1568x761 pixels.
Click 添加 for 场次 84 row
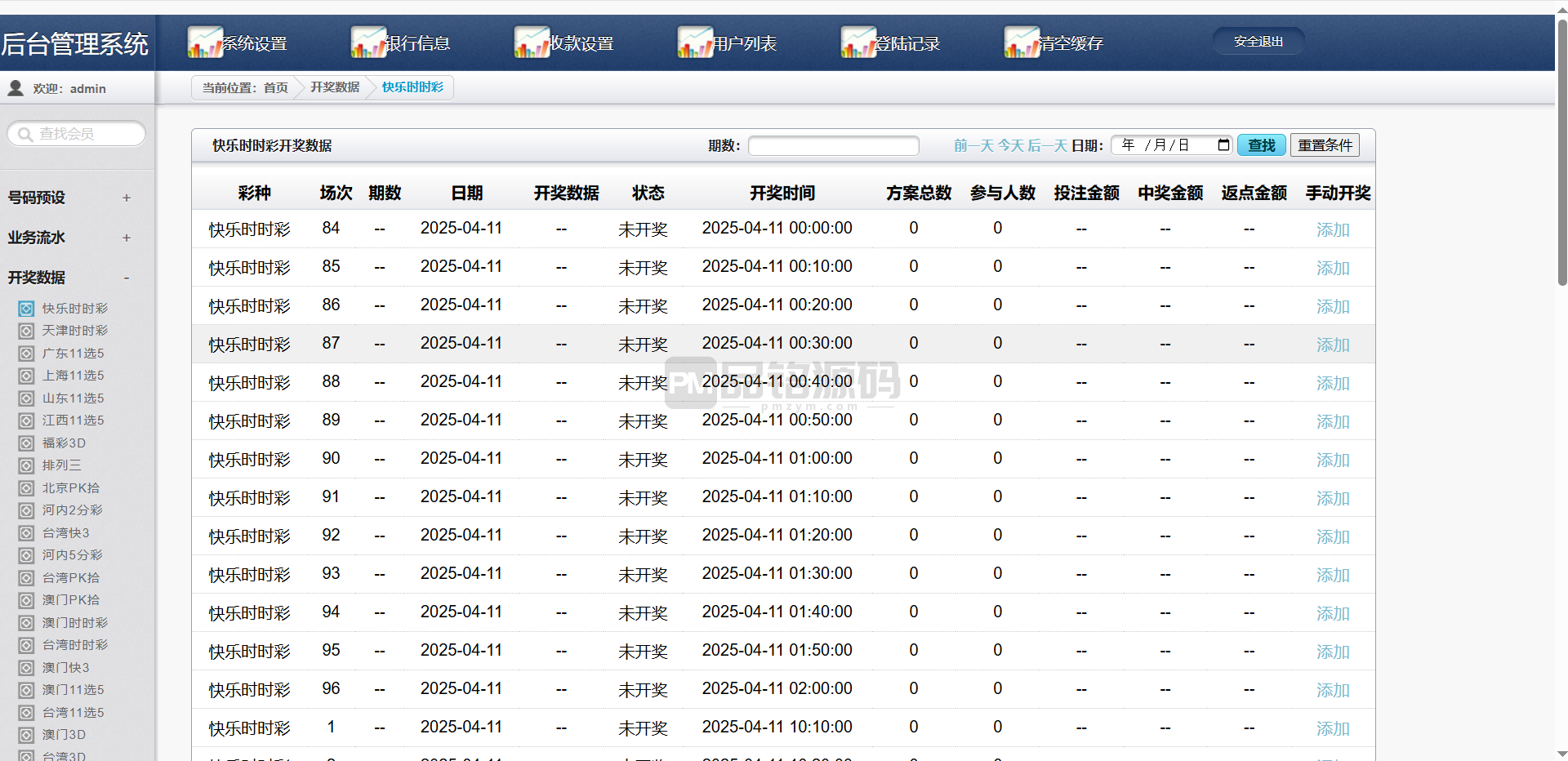(x=1333, y=229)
